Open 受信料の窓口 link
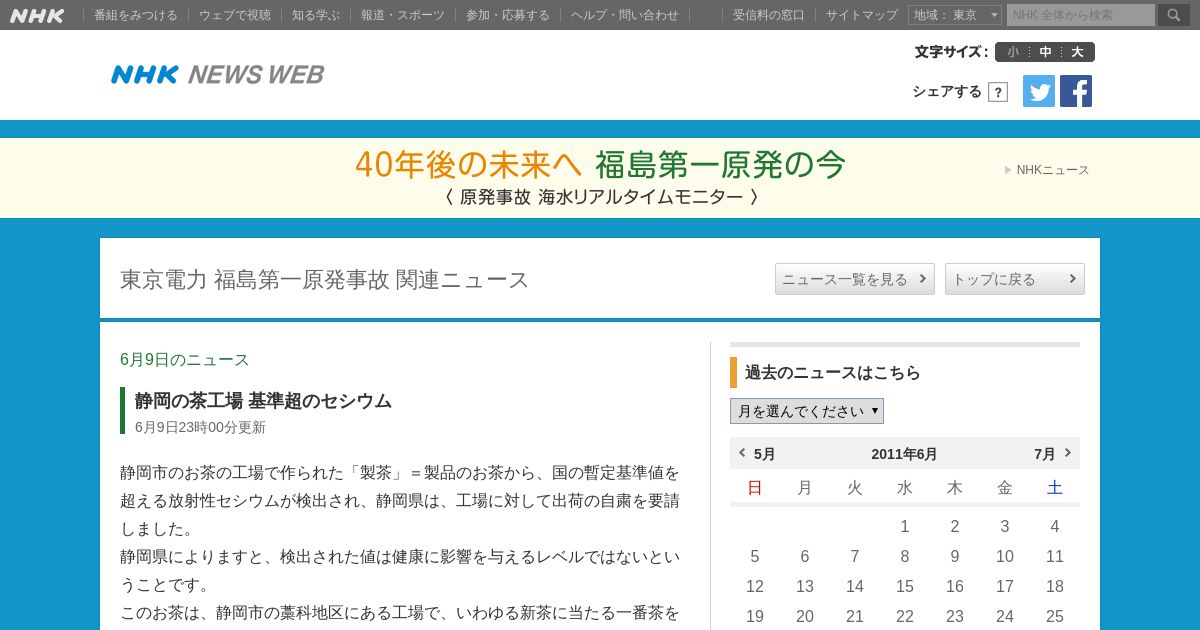Image resolution: width=1200 pixels, height=630 pixels. point(768,15)
